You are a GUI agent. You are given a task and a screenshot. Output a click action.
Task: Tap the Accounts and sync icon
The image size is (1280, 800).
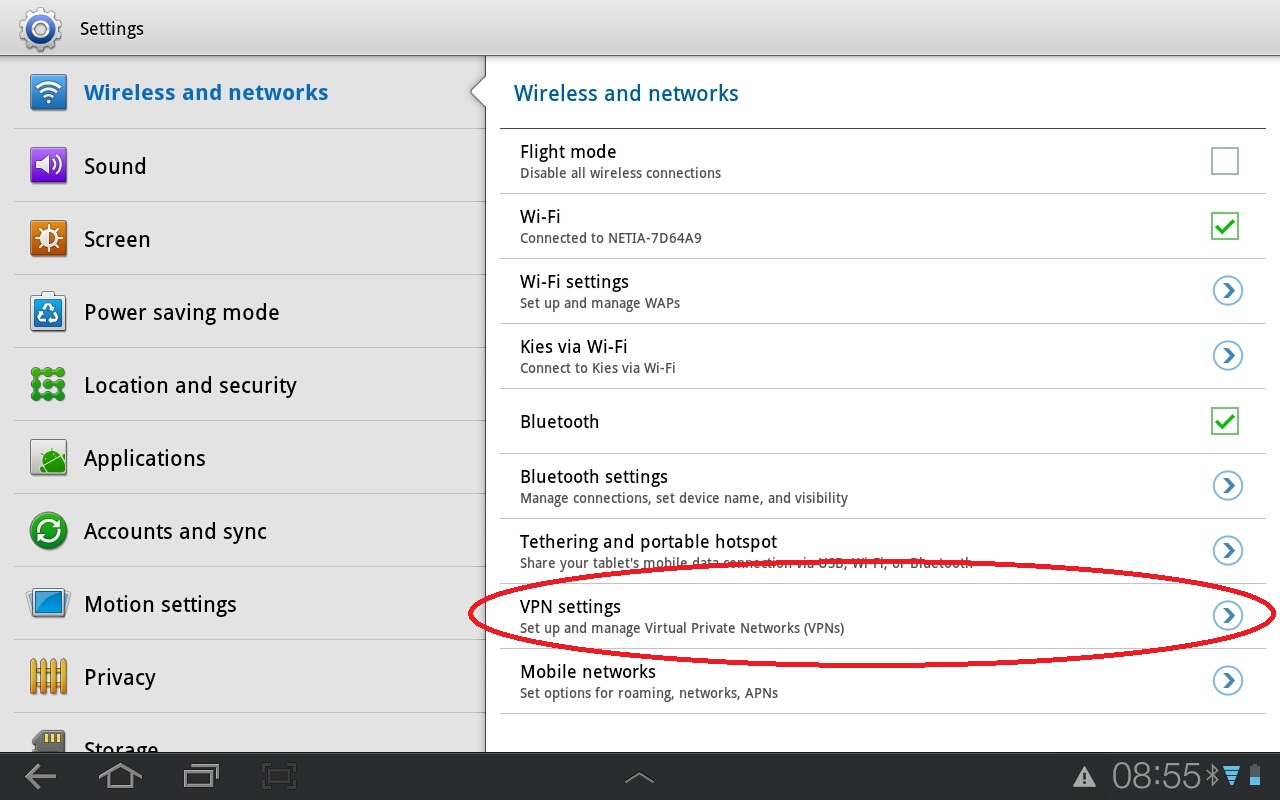pyautogui.click(x=48, y=531)
